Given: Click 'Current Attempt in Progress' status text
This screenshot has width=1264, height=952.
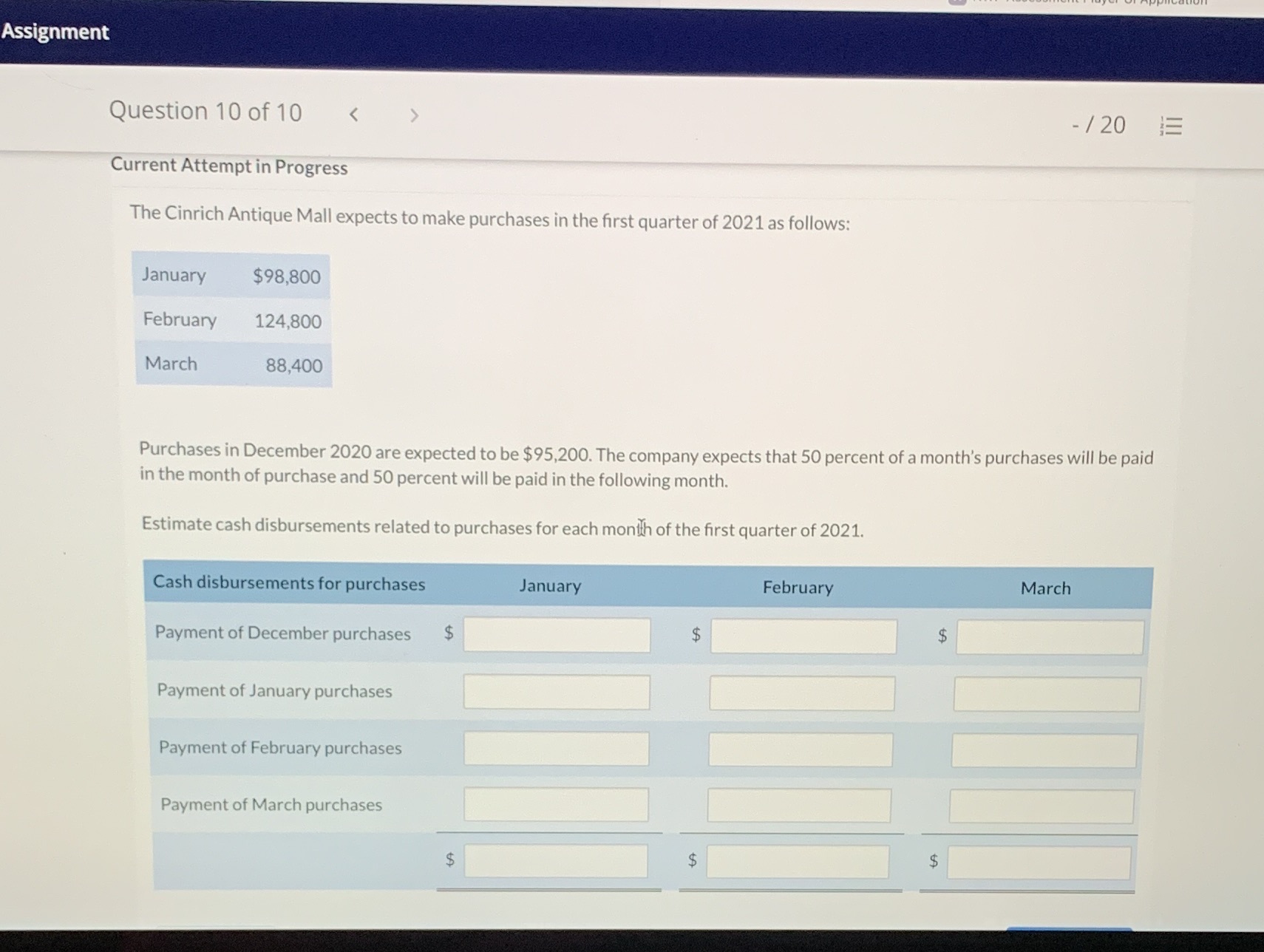Looking at the screenshot, I should coord(229,166).
